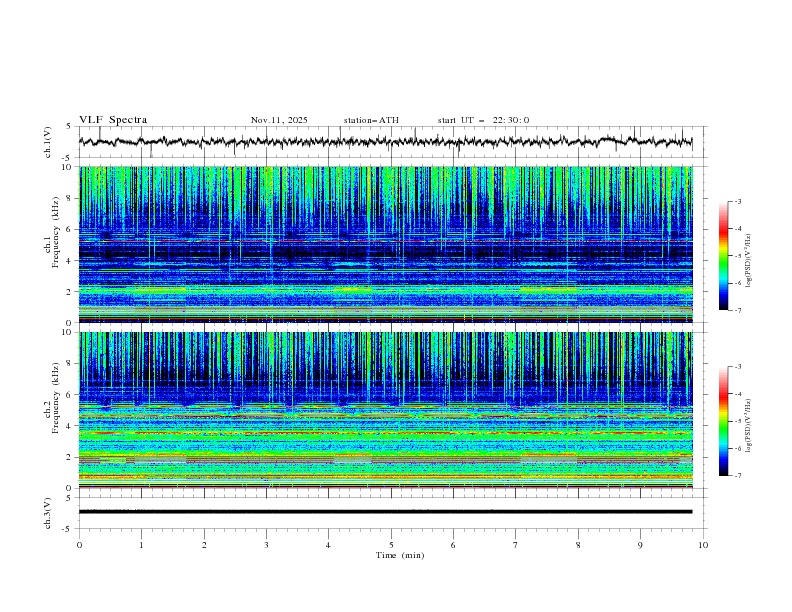Select the "Nov.11, 2025" date text

[x=279, y=120]
